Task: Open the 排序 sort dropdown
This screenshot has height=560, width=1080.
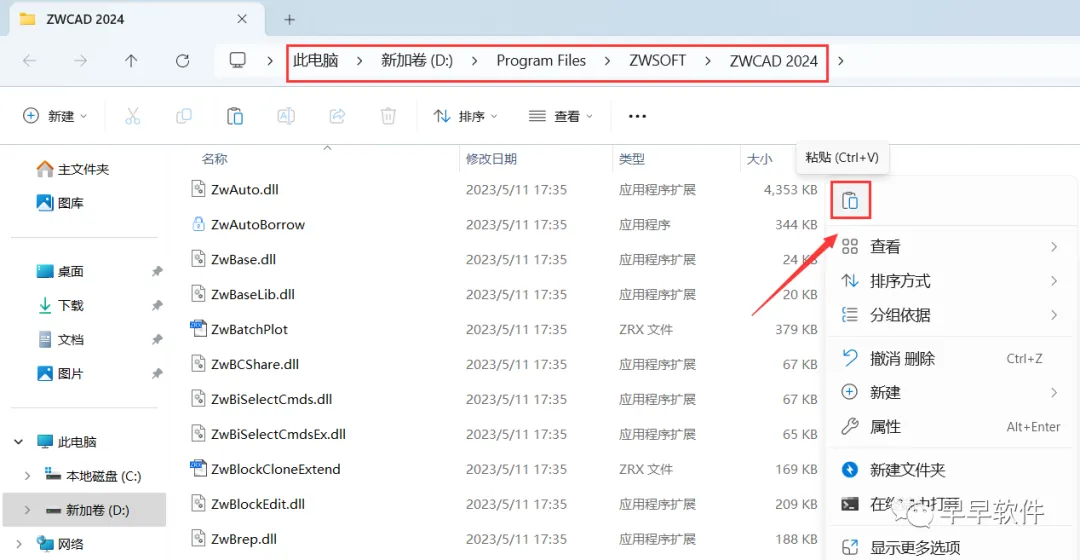Action: coord(465,116)
